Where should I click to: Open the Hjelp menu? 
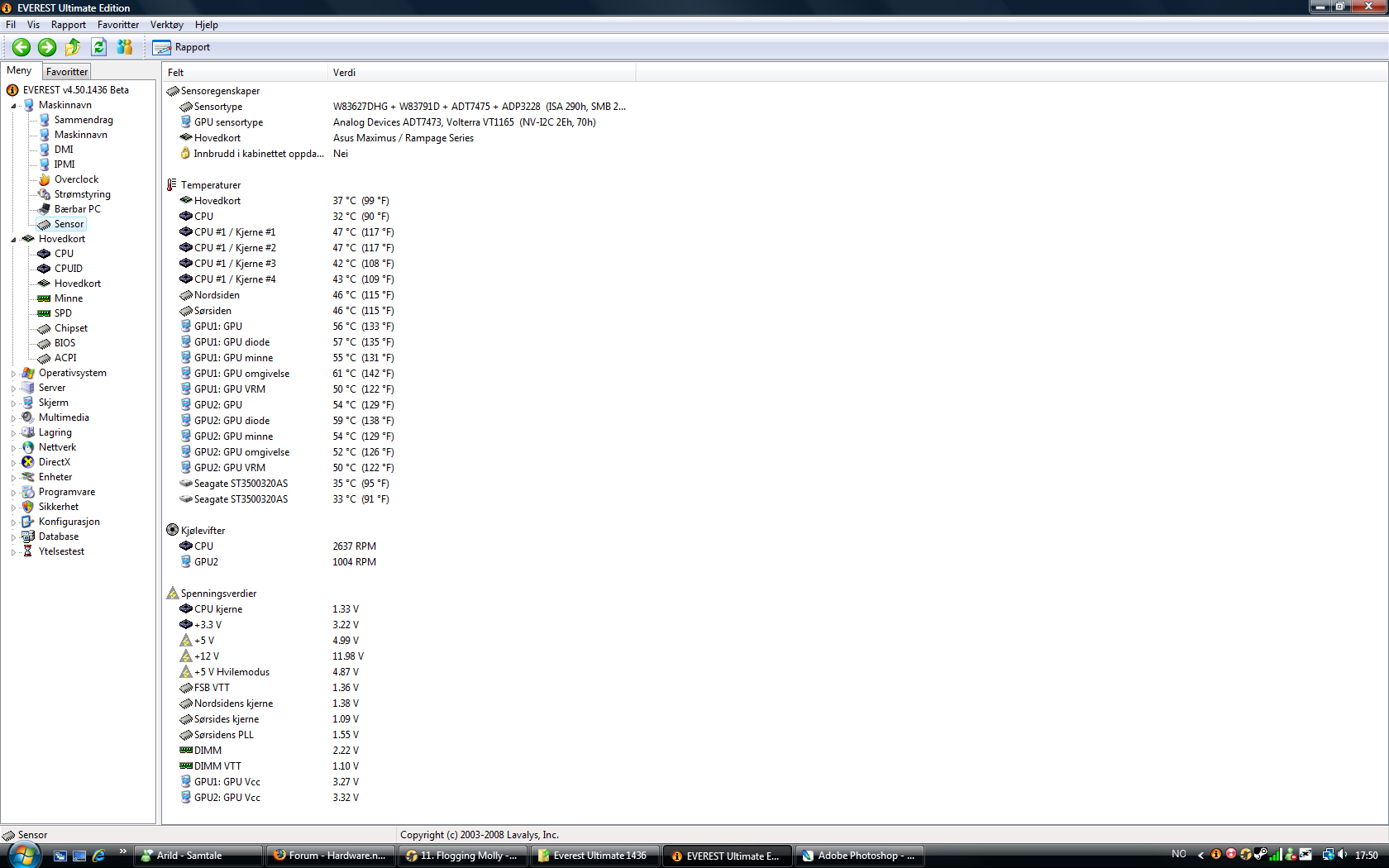tap(207, 25)
